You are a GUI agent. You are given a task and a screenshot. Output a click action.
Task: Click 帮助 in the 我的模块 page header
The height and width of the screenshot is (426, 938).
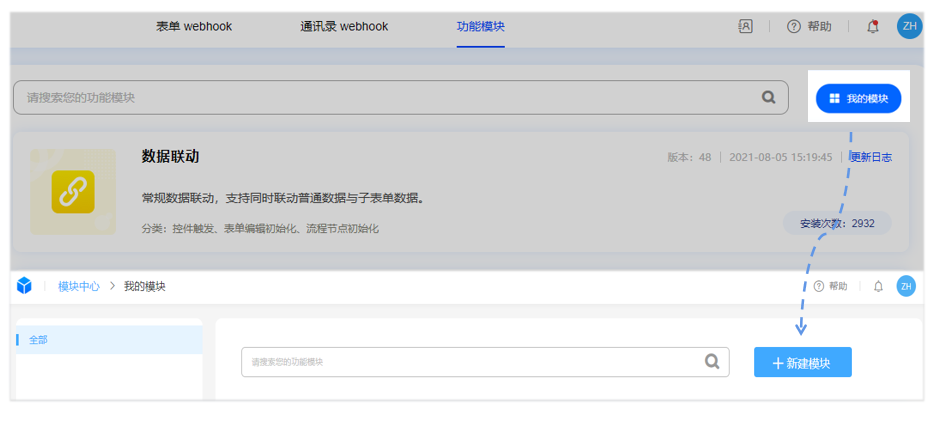click(x=830, y=286)
